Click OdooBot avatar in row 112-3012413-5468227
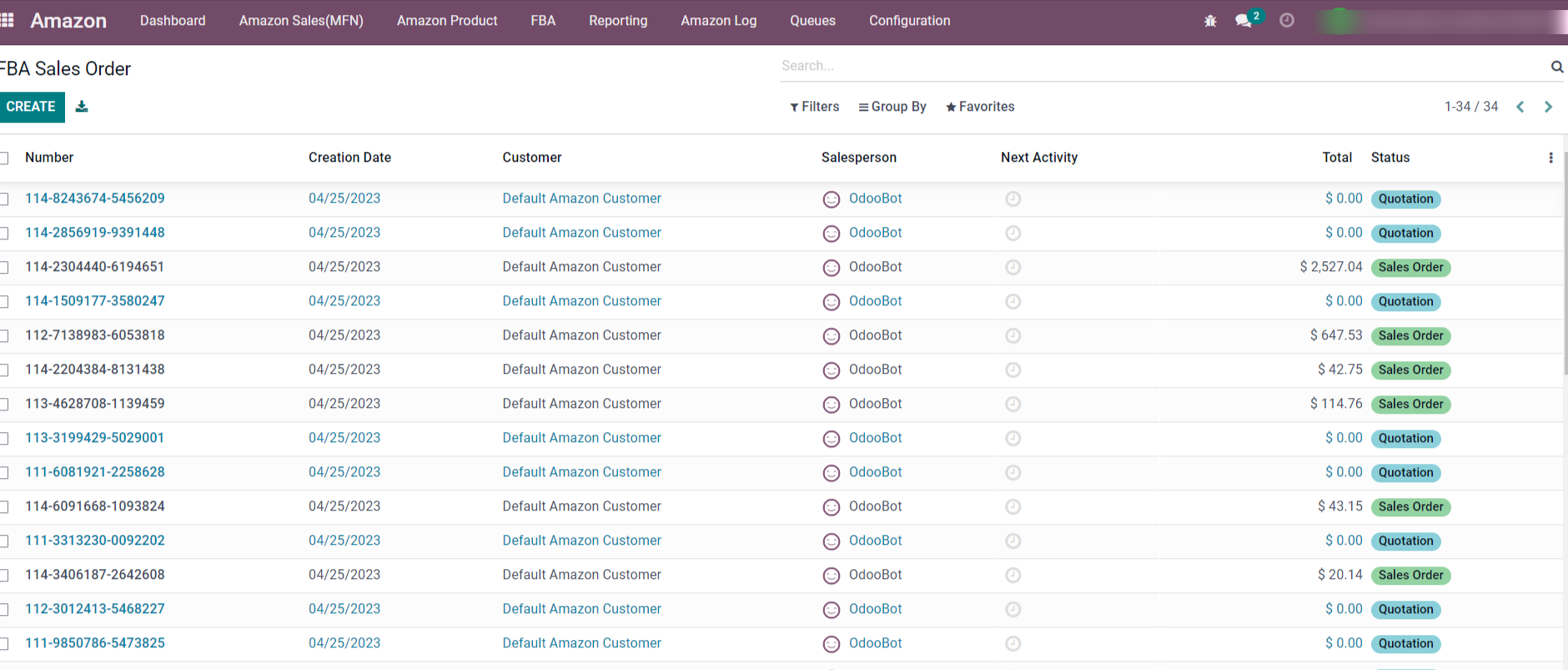Viewport: 1568px width, 670px height. tap(832, 610)
